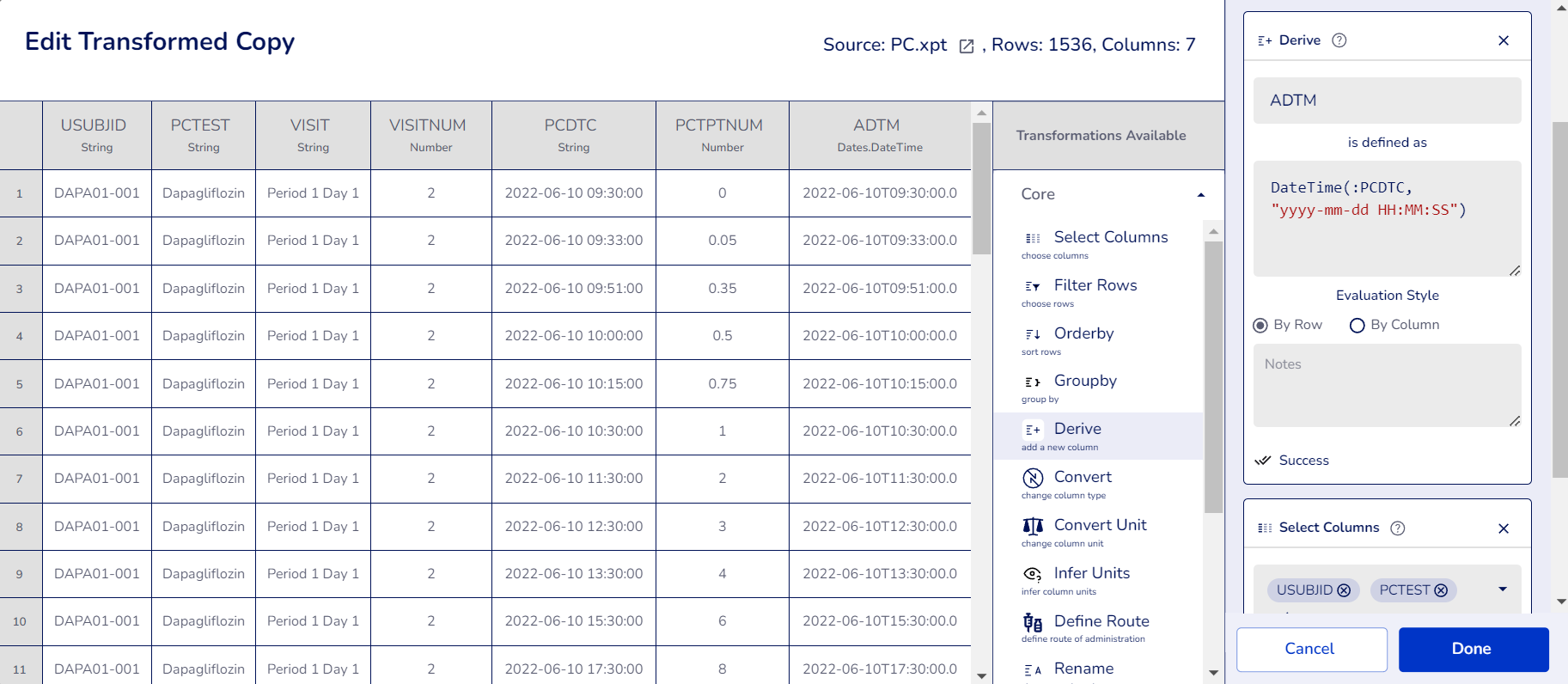The height and width of the screenshot is (684, 1568).
Task: Click the data table vertical scrollbar thumb
Action: point(981,189)
